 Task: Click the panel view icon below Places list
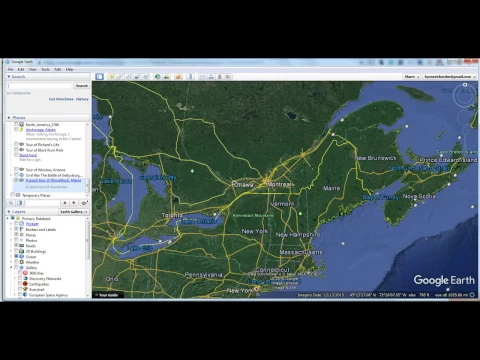point(20,203)
